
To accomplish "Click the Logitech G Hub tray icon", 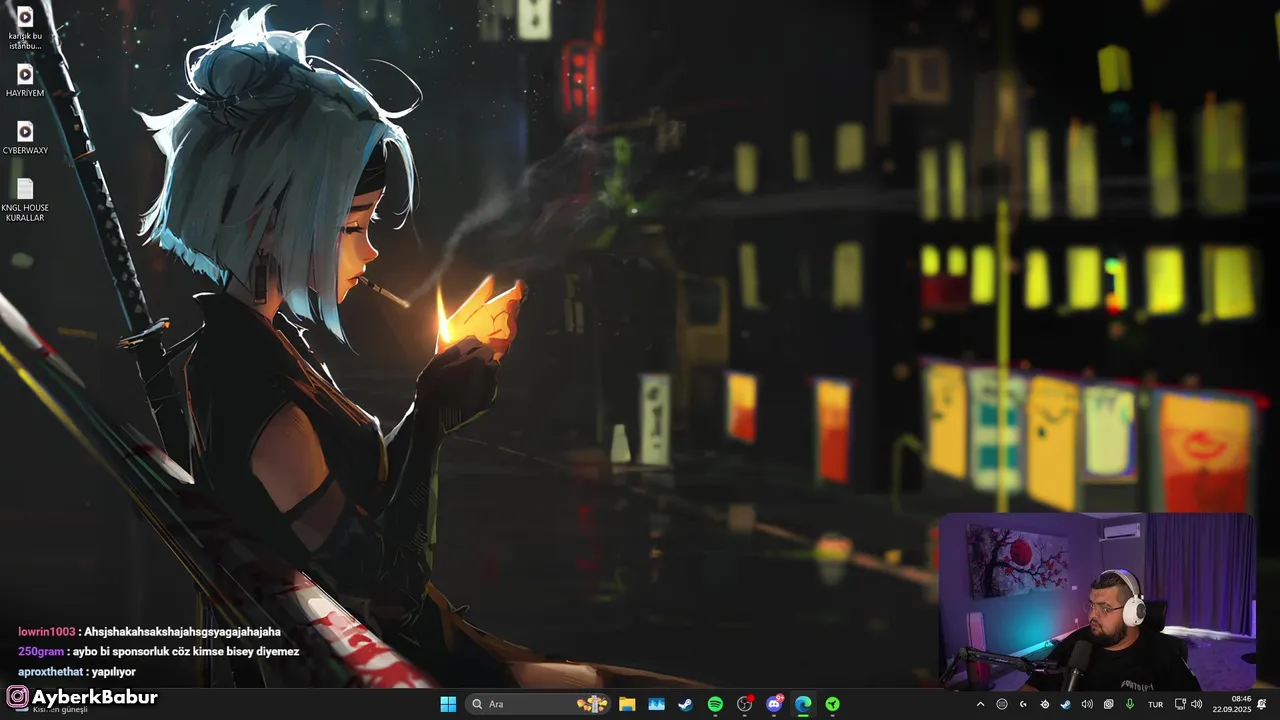I will [x=1023, y=704].
